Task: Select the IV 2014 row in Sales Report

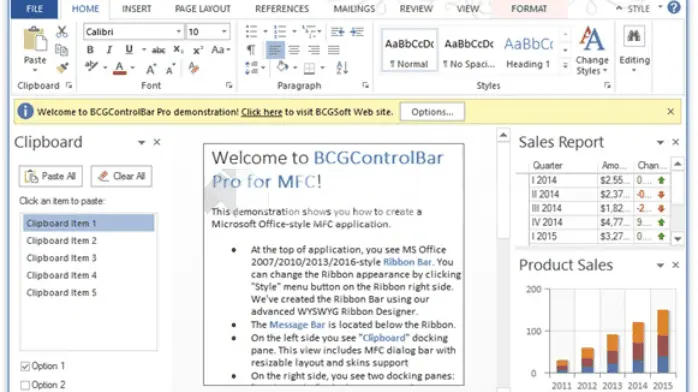Action: [599, 222]
